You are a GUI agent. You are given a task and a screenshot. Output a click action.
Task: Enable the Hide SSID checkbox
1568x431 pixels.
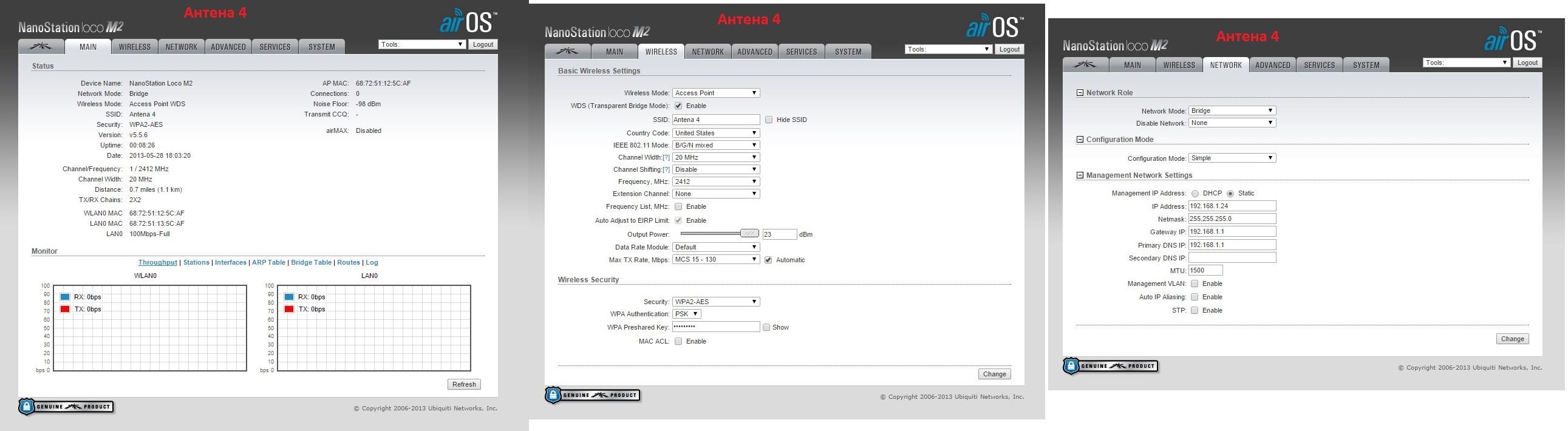769,120
